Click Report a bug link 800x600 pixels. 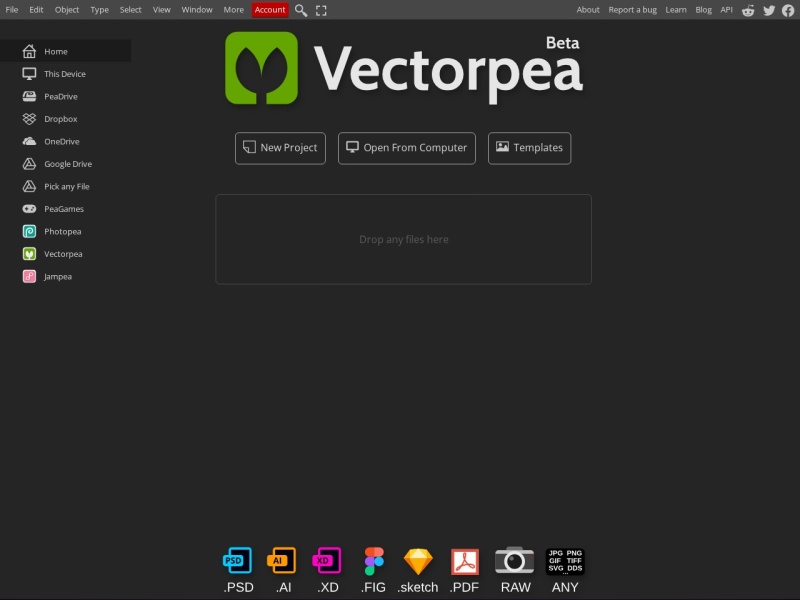[632, 10]
